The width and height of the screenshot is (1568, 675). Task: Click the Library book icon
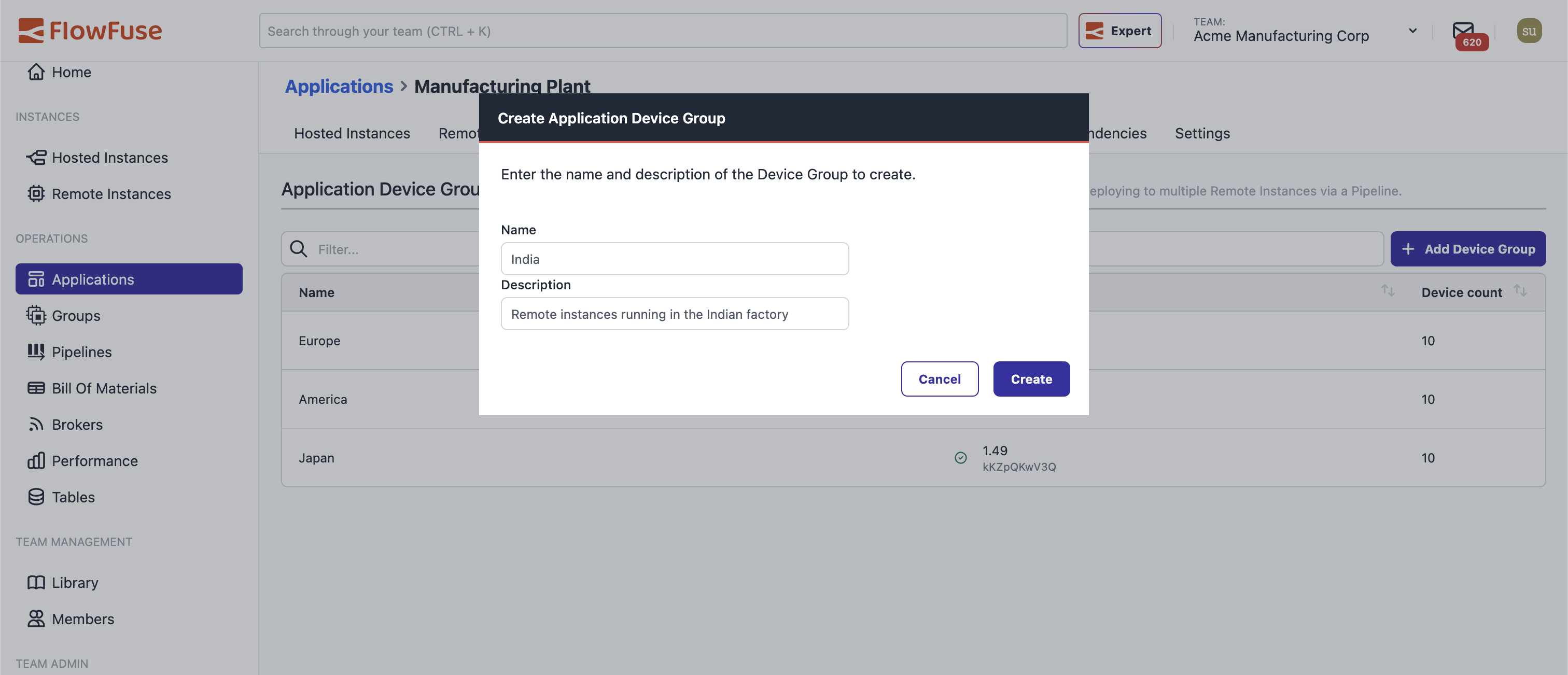36,583
